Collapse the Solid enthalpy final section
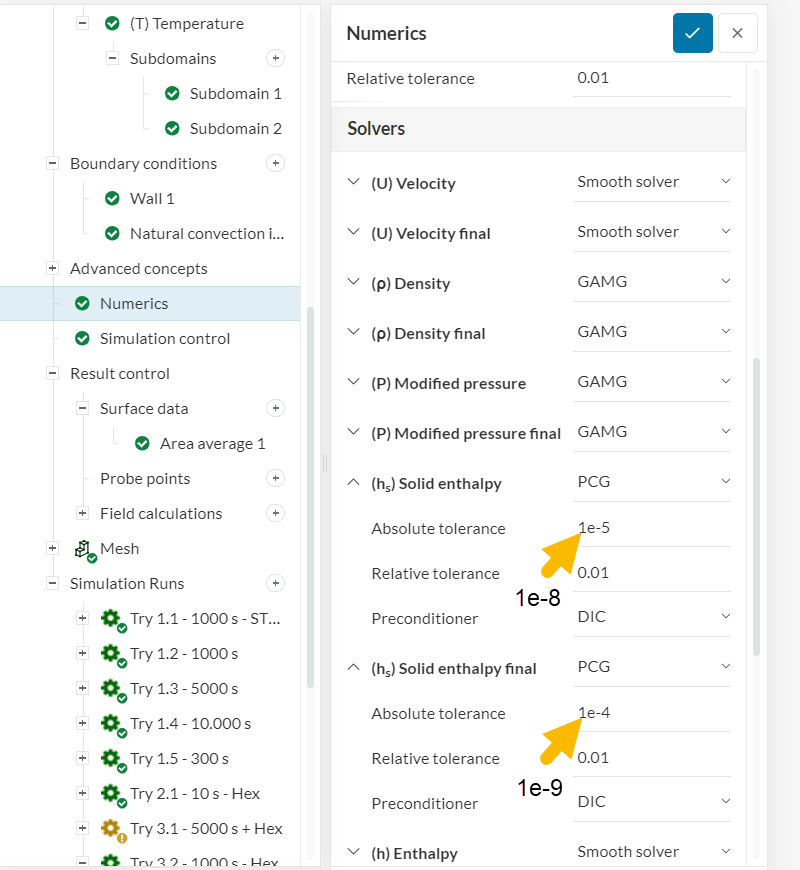The width and height of the screenshot is (800, 870). [x=352, y=668]
